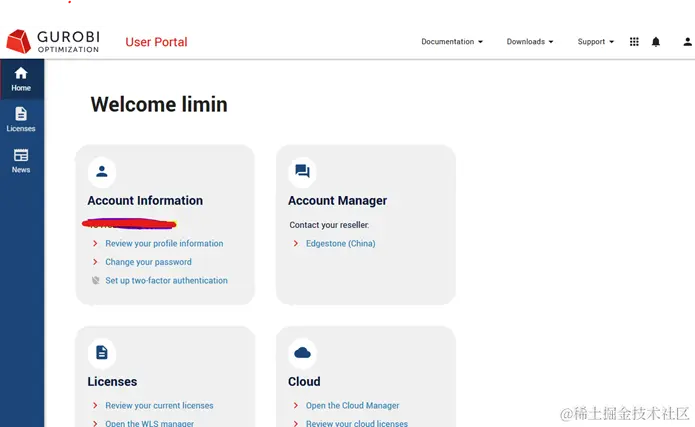Screen dimensions: 695x427
Task: Click the Account Information person icon
Action: pos(102,172)
